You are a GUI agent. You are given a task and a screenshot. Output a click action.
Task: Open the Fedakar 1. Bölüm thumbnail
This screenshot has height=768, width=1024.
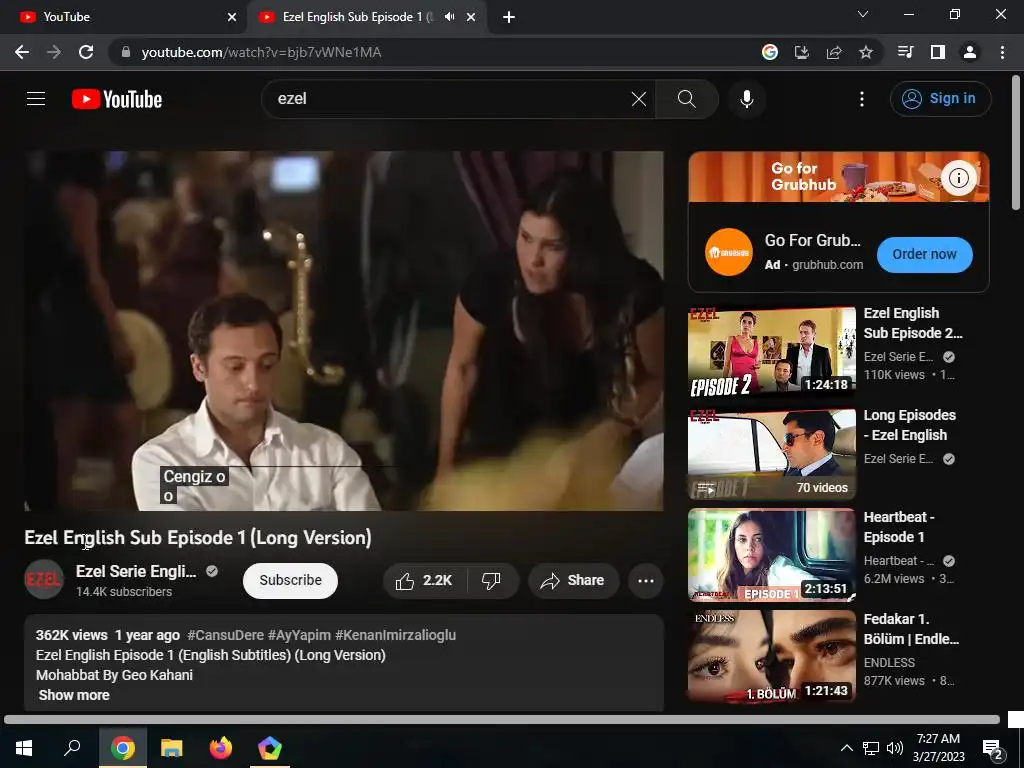pyautogui.click(x=772, y=656)
